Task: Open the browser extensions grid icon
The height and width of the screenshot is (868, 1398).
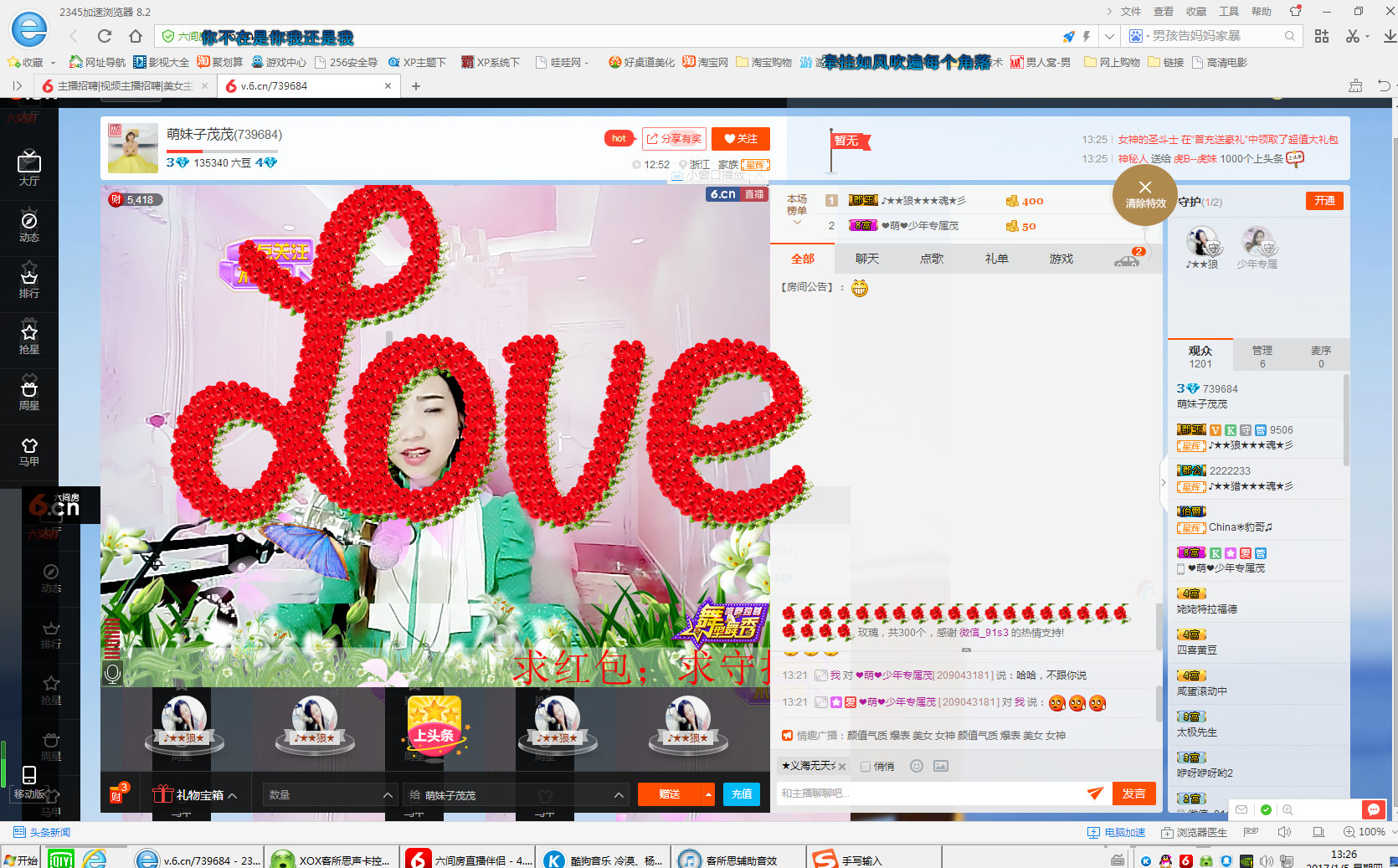Action: coord(1322,36)
